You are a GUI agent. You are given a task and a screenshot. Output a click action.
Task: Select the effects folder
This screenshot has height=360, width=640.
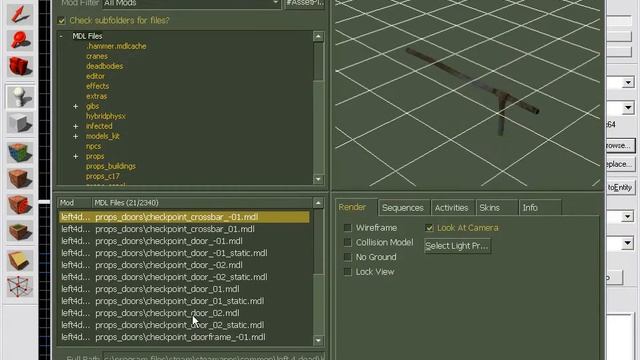(97, 86)
